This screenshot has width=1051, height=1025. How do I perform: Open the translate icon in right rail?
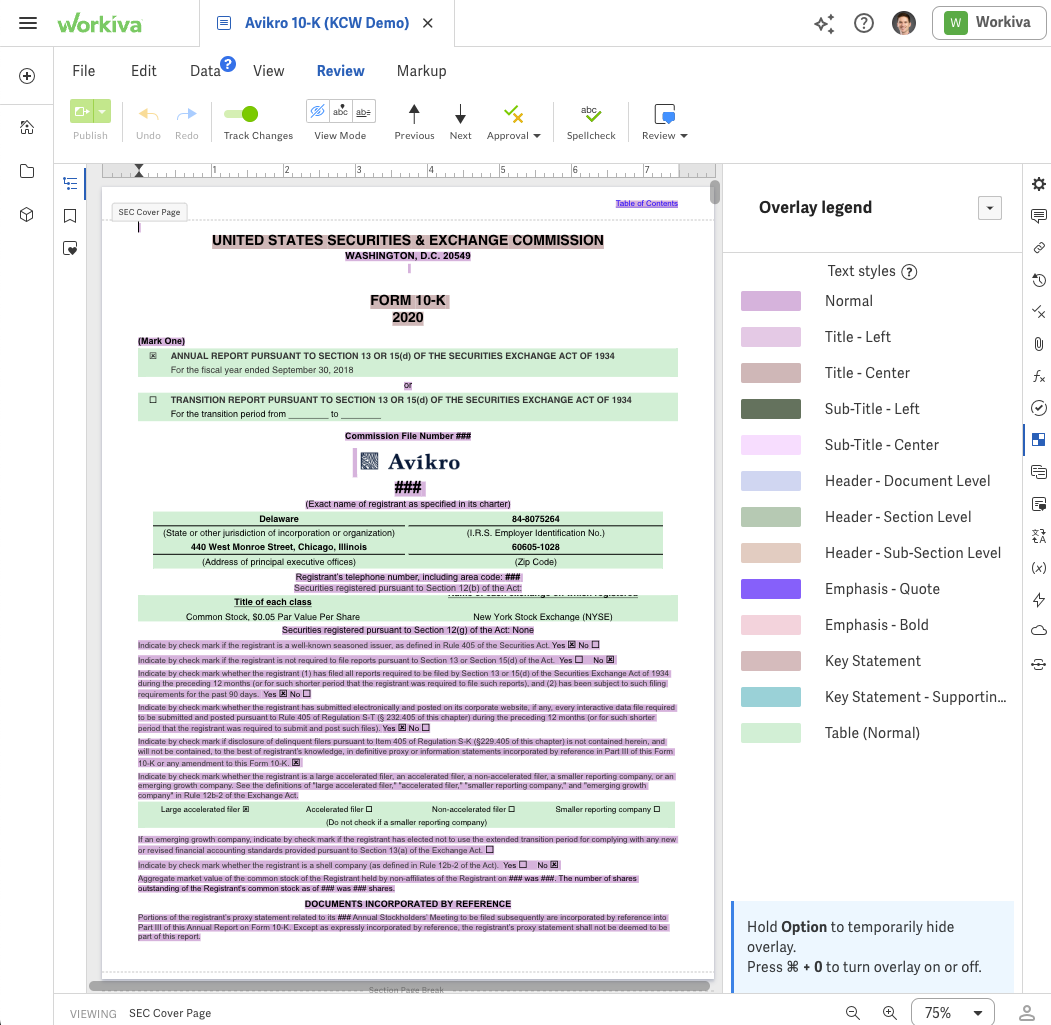pyautogui.click(x=1038, y=536)
